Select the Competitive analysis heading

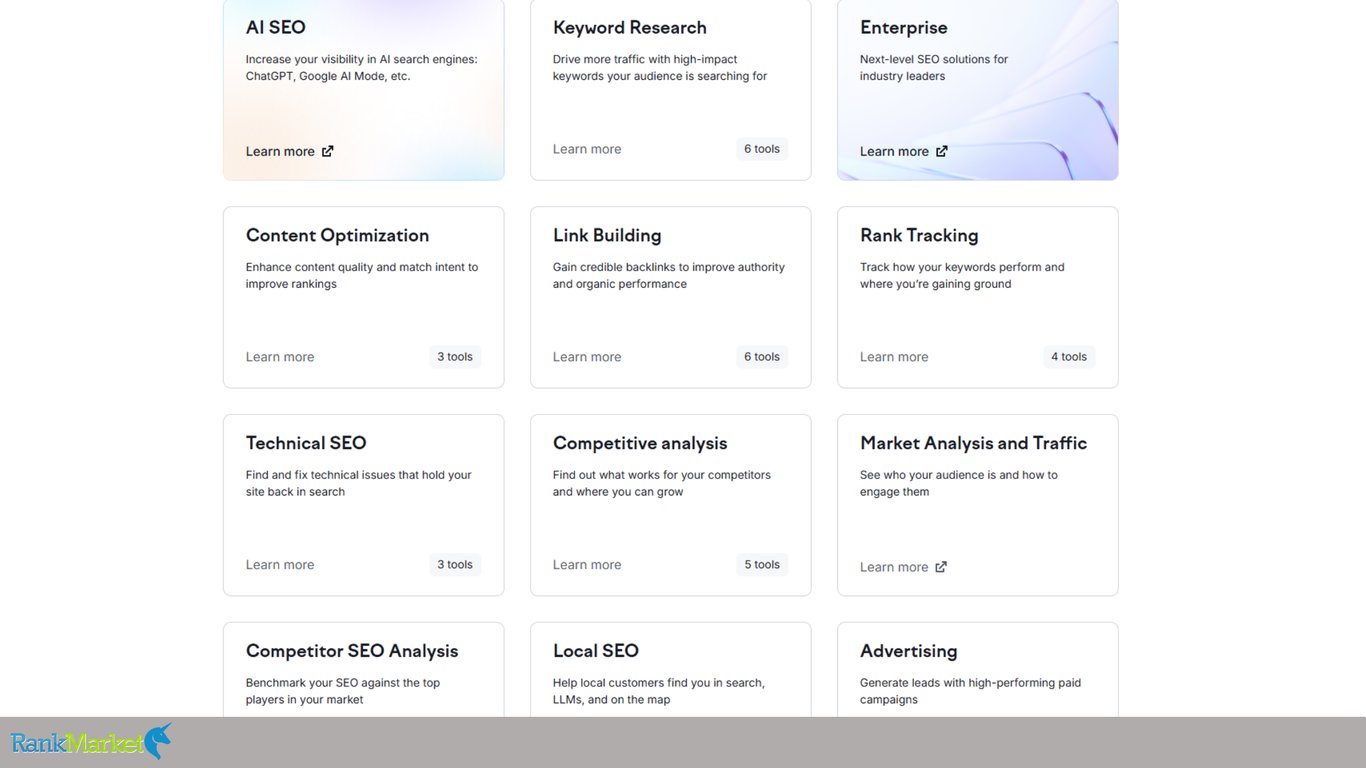640,443
